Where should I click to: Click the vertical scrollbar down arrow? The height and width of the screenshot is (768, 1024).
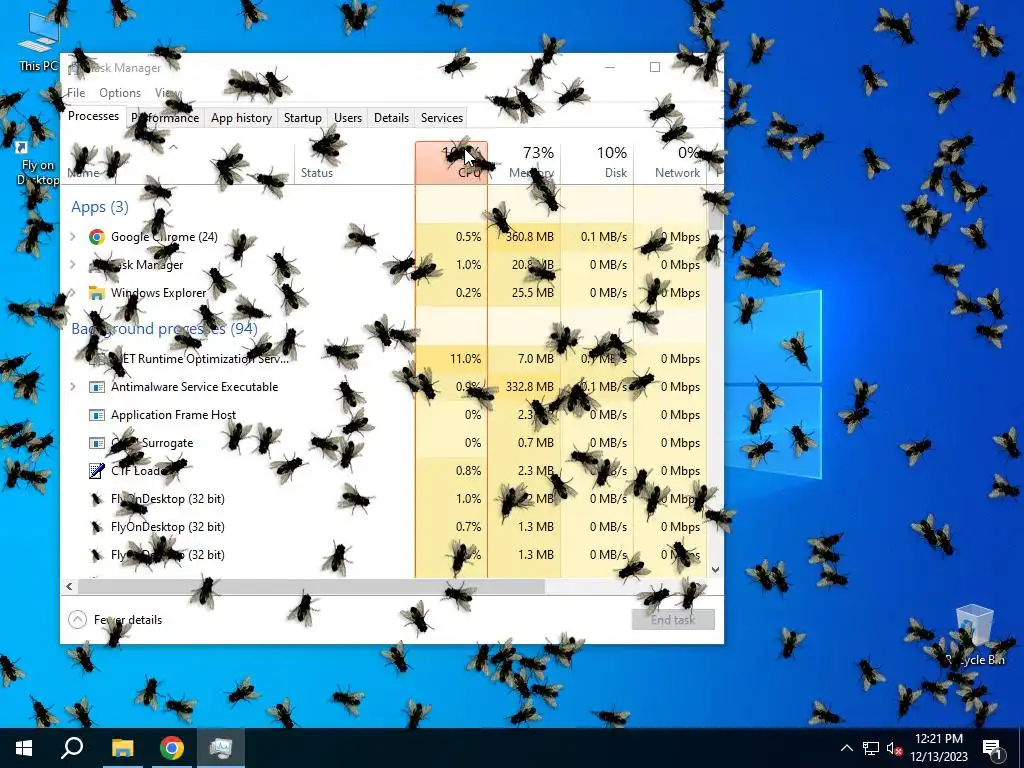pos(715,569)
